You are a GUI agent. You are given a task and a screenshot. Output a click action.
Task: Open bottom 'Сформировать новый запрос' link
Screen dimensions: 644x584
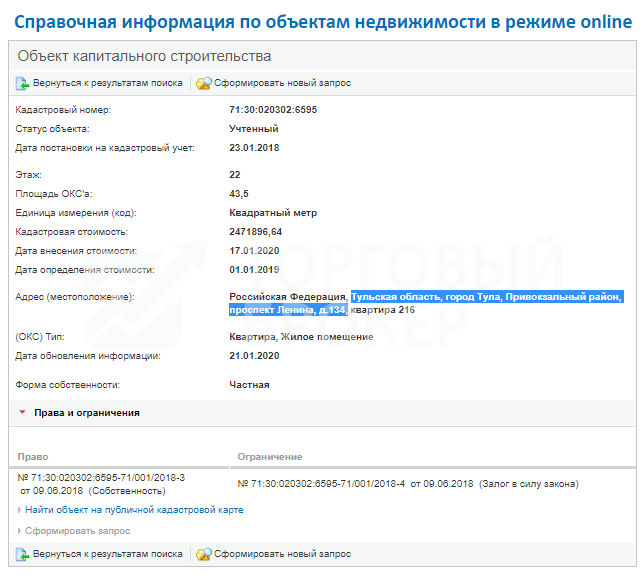click(x=283, y=554)
